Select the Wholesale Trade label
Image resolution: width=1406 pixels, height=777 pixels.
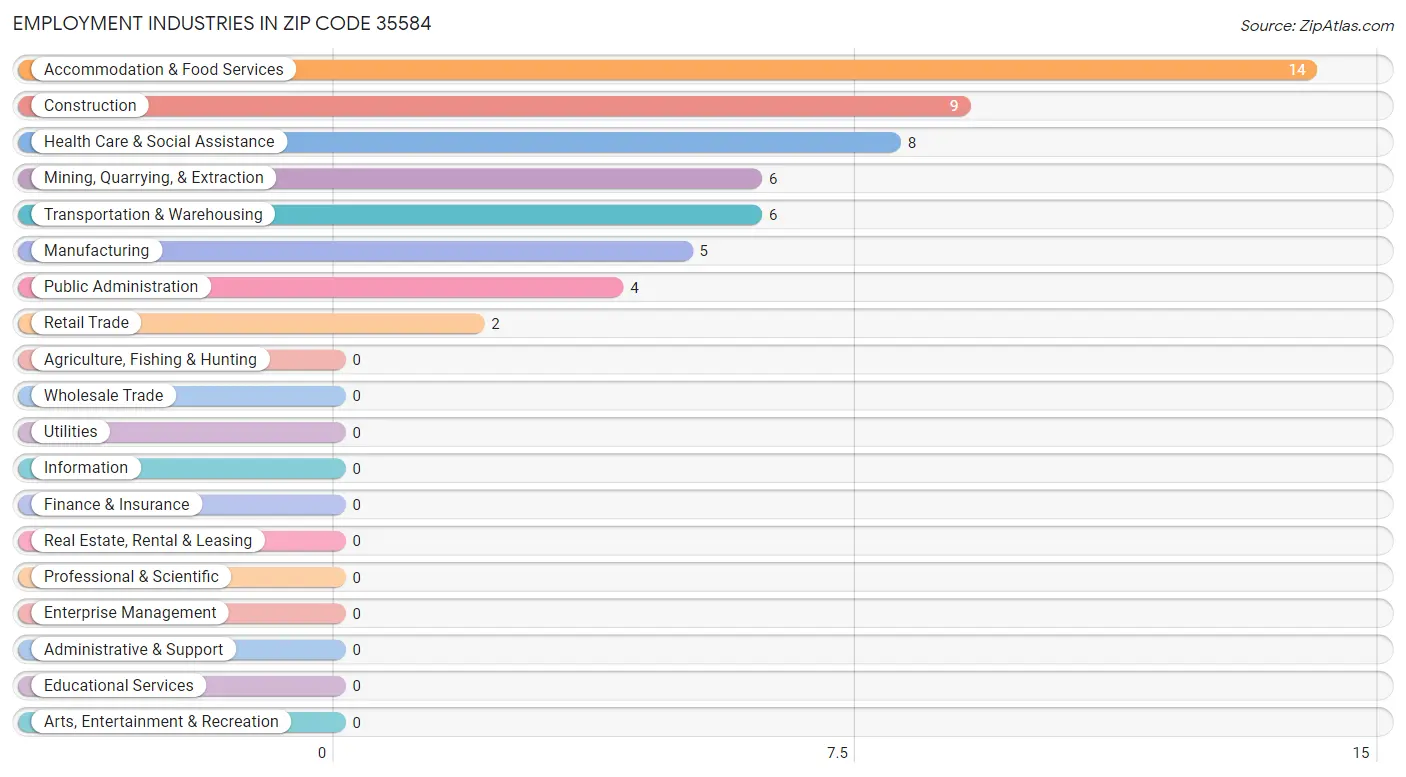pos(103,395)
